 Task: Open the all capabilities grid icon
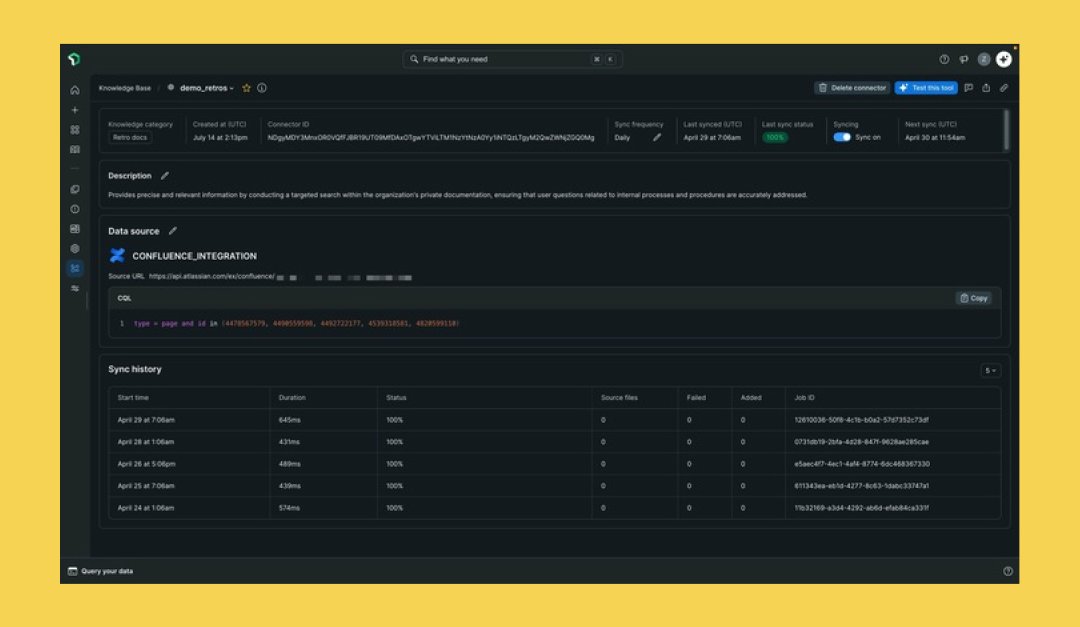[74, 130]
